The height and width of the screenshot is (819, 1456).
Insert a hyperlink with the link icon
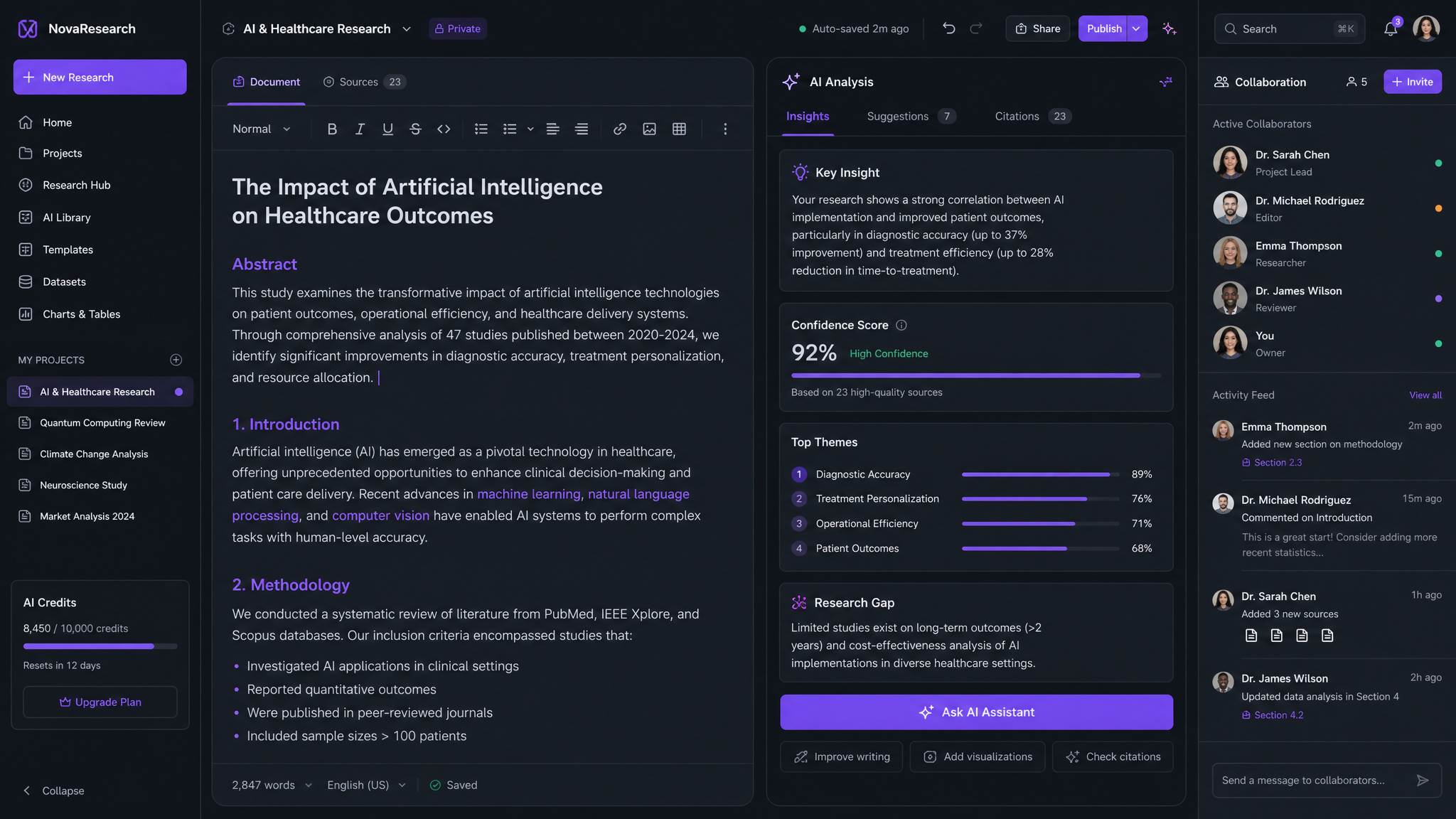620,129
